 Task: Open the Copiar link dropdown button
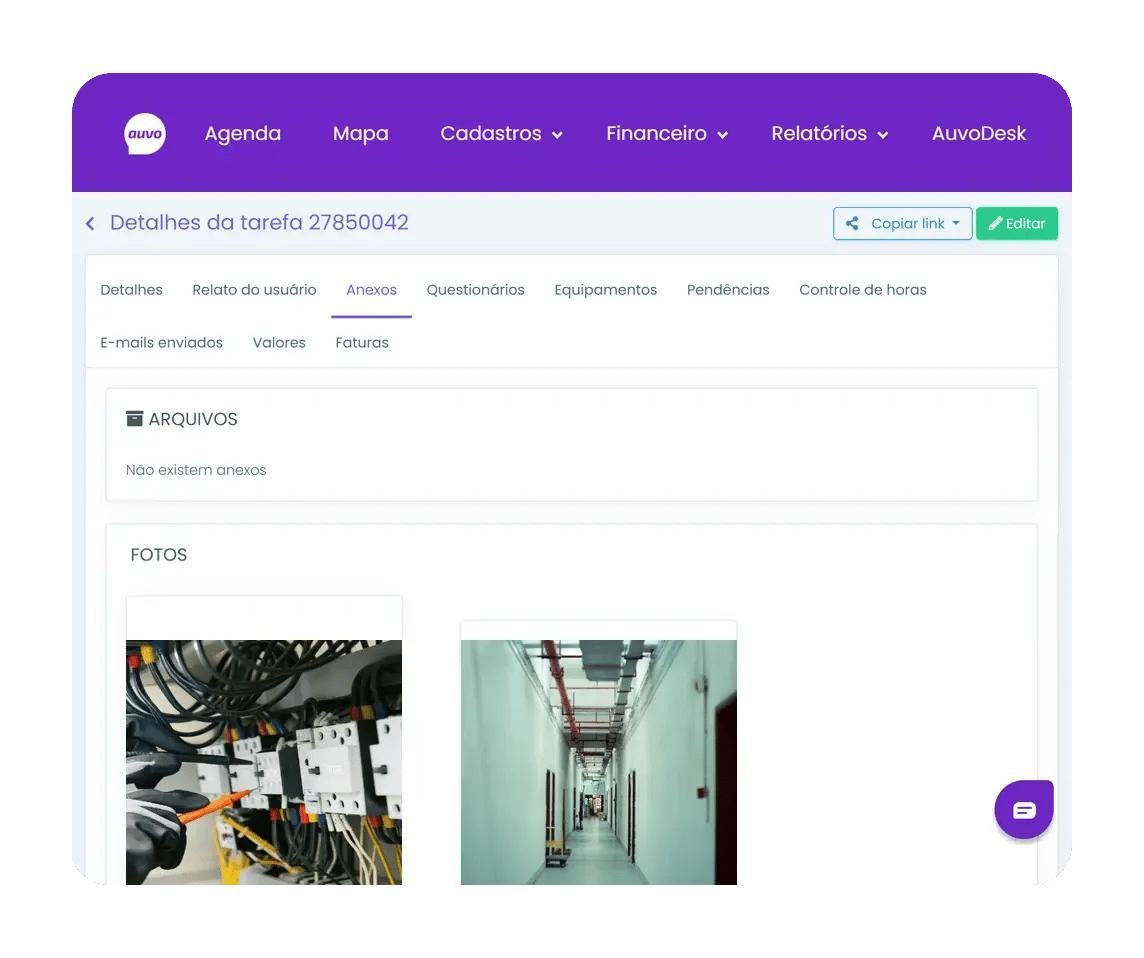(903, 223)
